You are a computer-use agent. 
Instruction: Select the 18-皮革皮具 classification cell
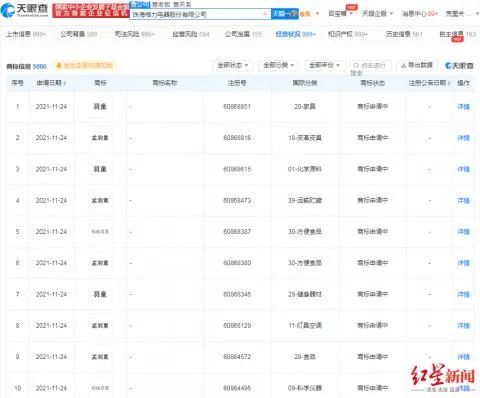pos(305,138)
